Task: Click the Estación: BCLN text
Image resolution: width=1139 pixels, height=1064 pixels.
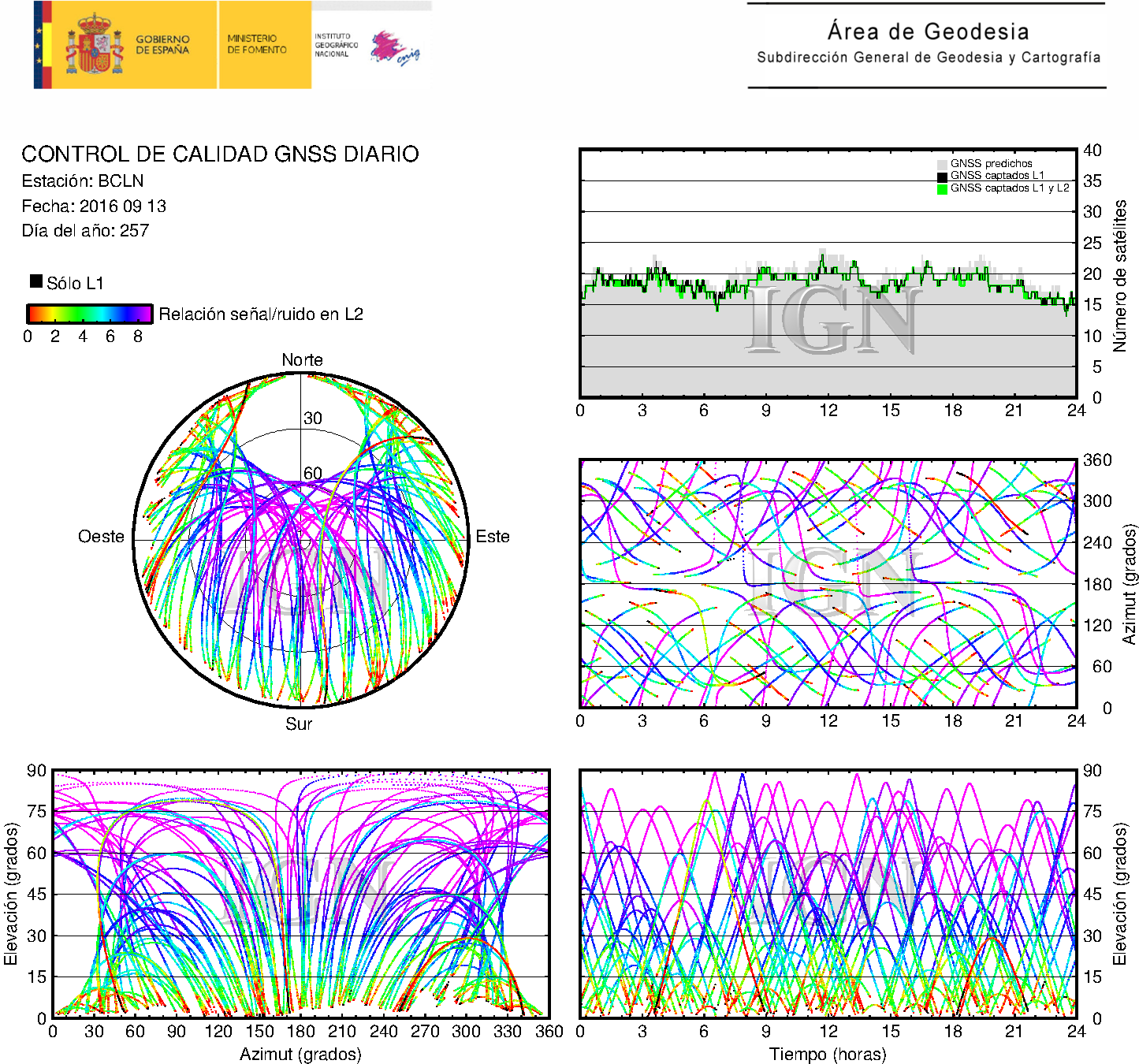Action: point(83,181)
